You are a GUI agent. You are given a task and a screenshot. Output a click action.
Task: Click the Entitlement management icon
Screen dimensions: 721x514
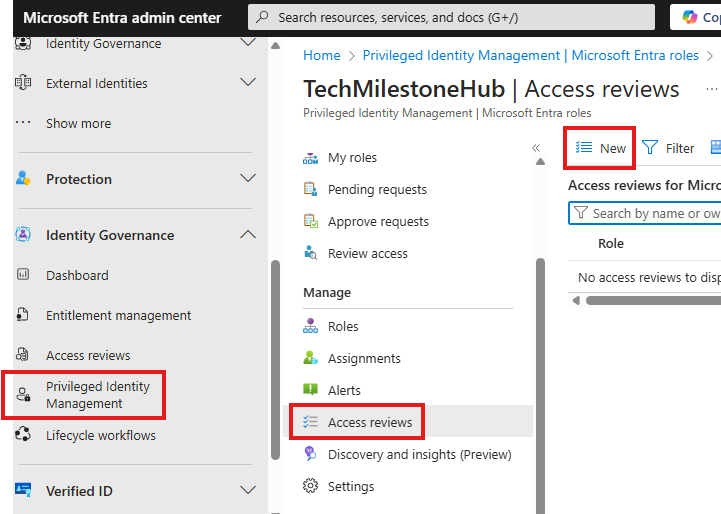tap(23, 315)
